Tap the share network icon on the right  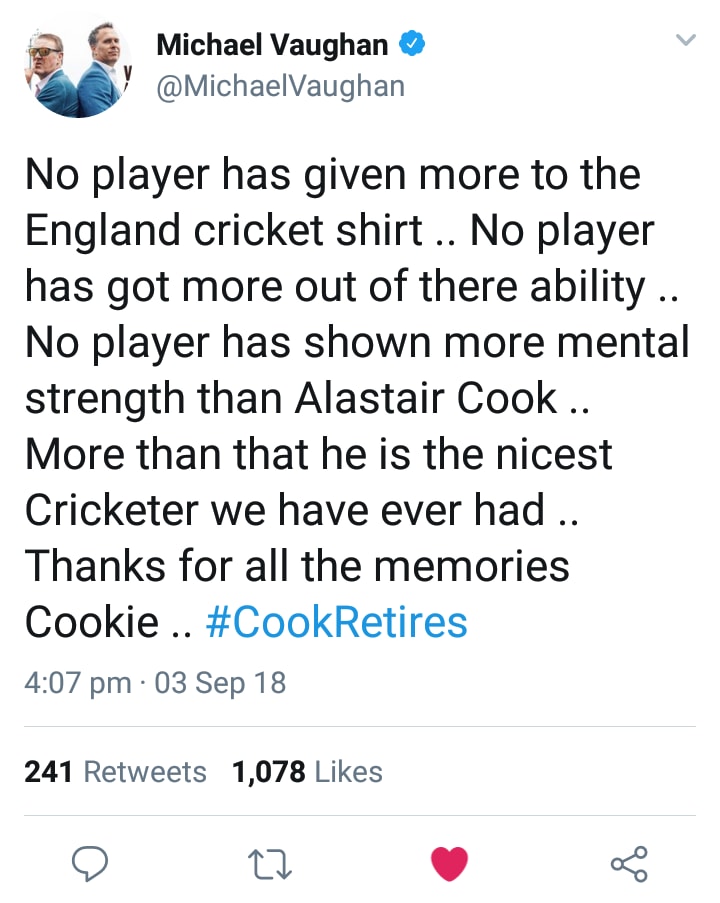(x=629, y=862)
